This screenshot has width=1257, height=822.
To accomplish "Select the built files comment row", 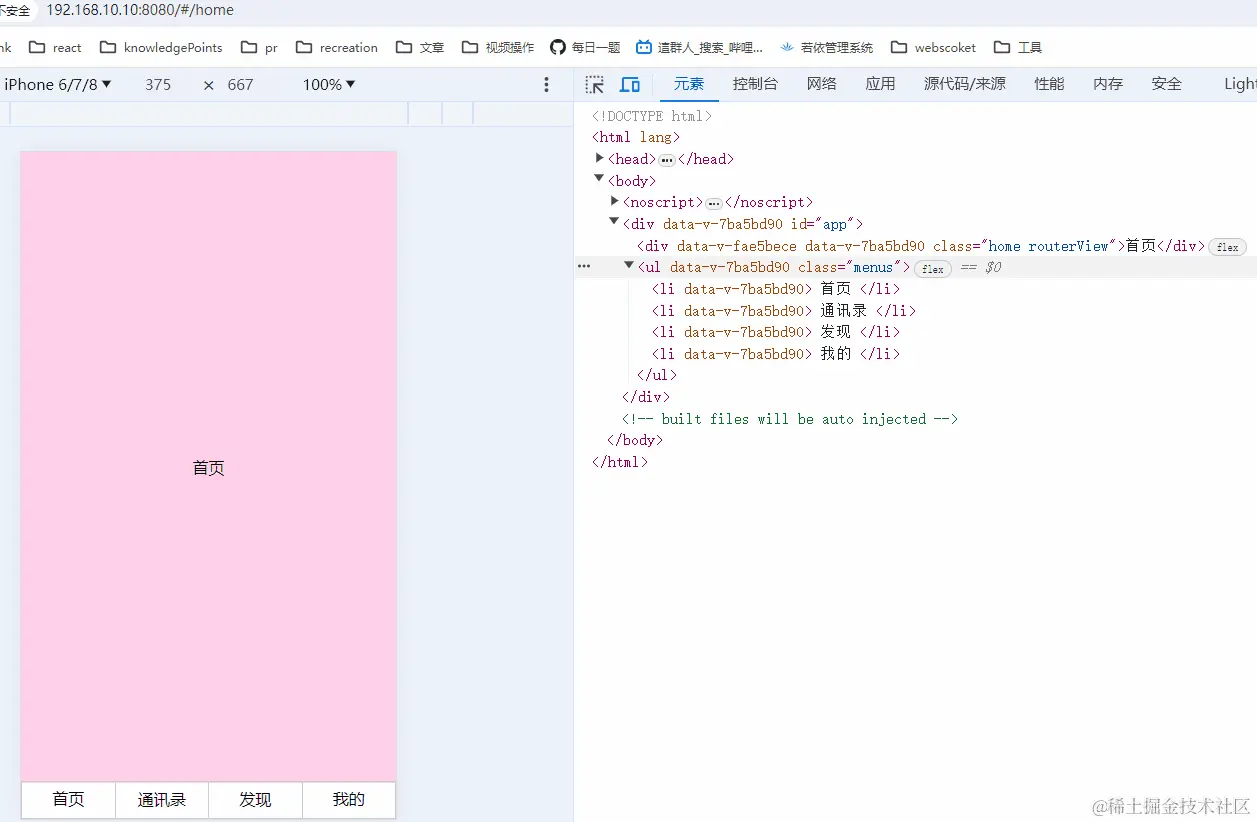I will point(790,419).
